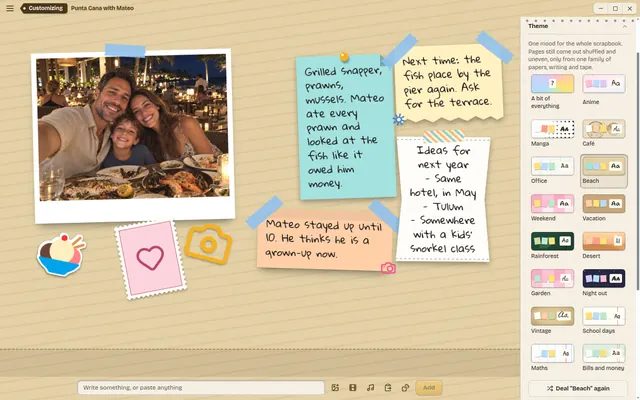Choose the Office theme
This screenshot has width=640, height=400.
point(552,170)
